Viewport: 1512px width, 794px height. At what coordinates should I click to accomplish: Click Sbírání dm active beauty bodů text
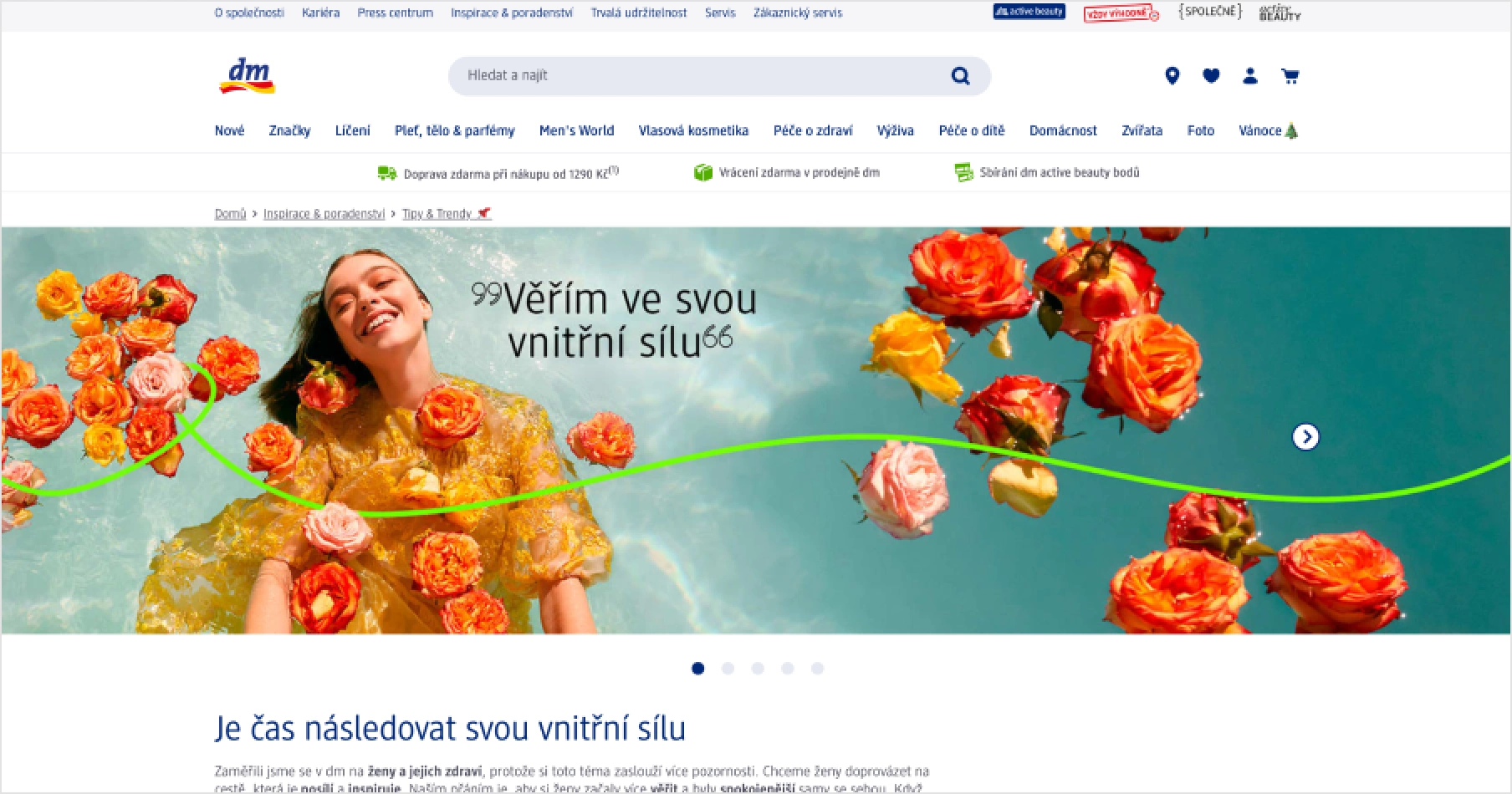[1060, 172]
